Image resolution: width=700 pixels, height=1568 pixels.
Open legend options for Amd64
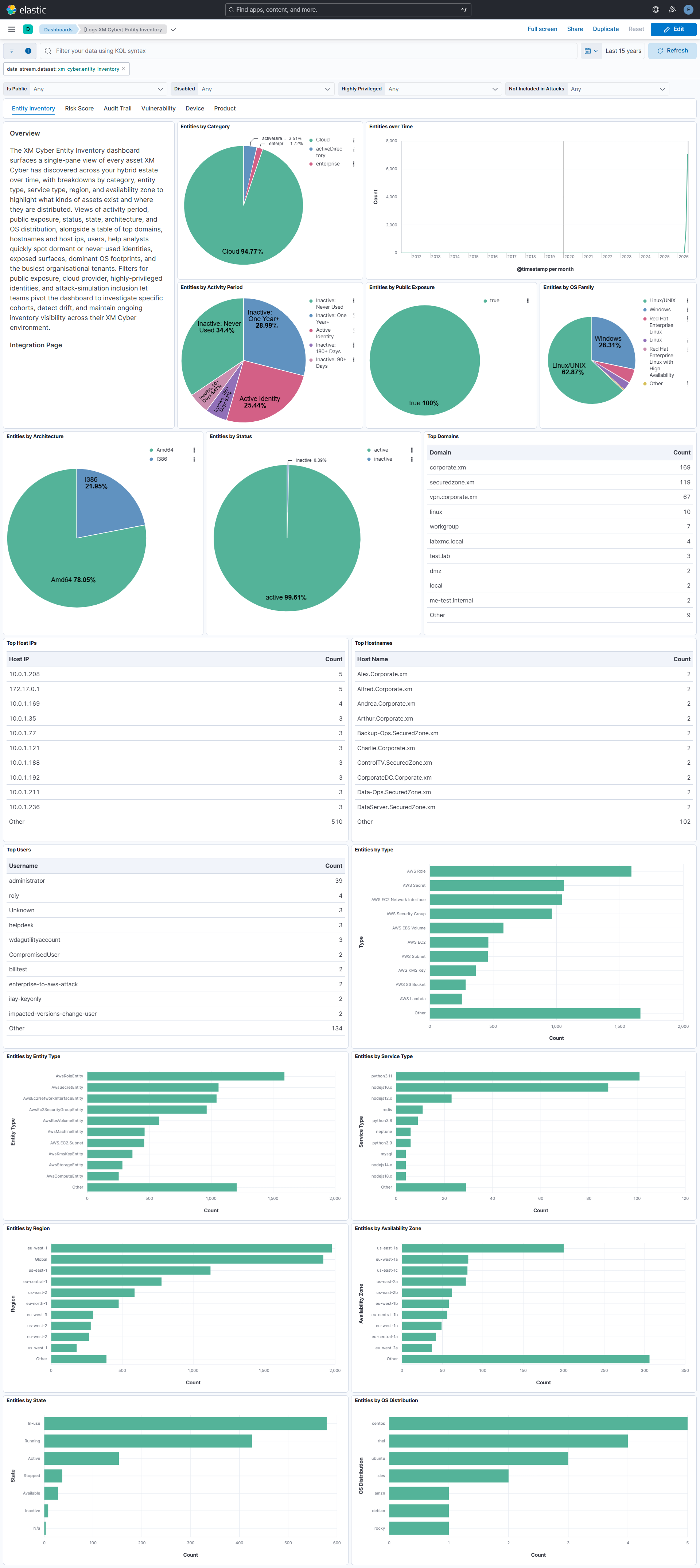click(194, 450)
